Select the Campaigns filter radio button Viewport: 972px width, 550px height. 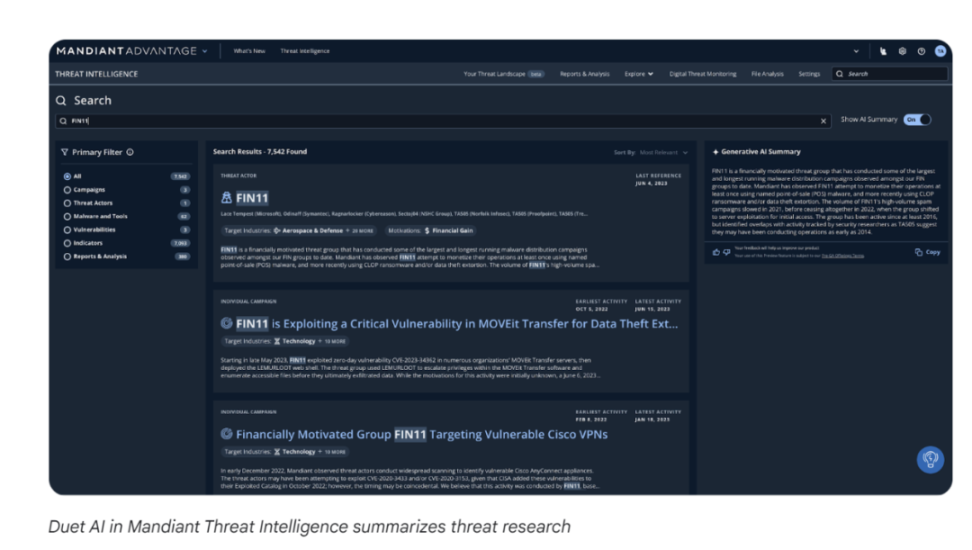(x=67, y=190)
